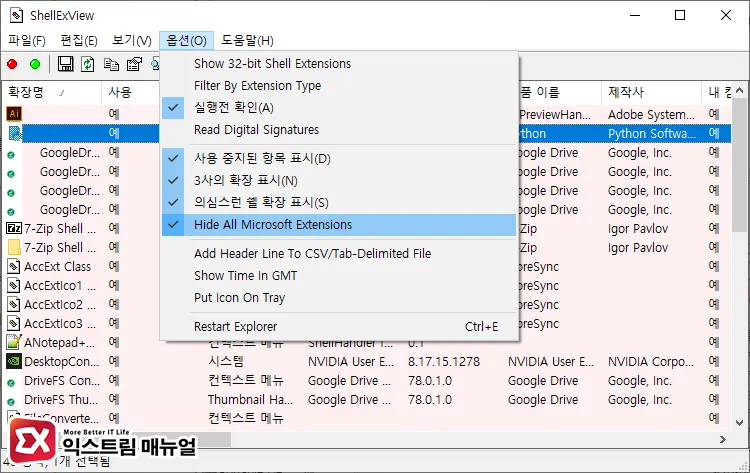Screen dimensions: 750x473
Task: Select the NVIDIA DesktopCon row icon
Action: pyautogui.click(x=14, y=362)
